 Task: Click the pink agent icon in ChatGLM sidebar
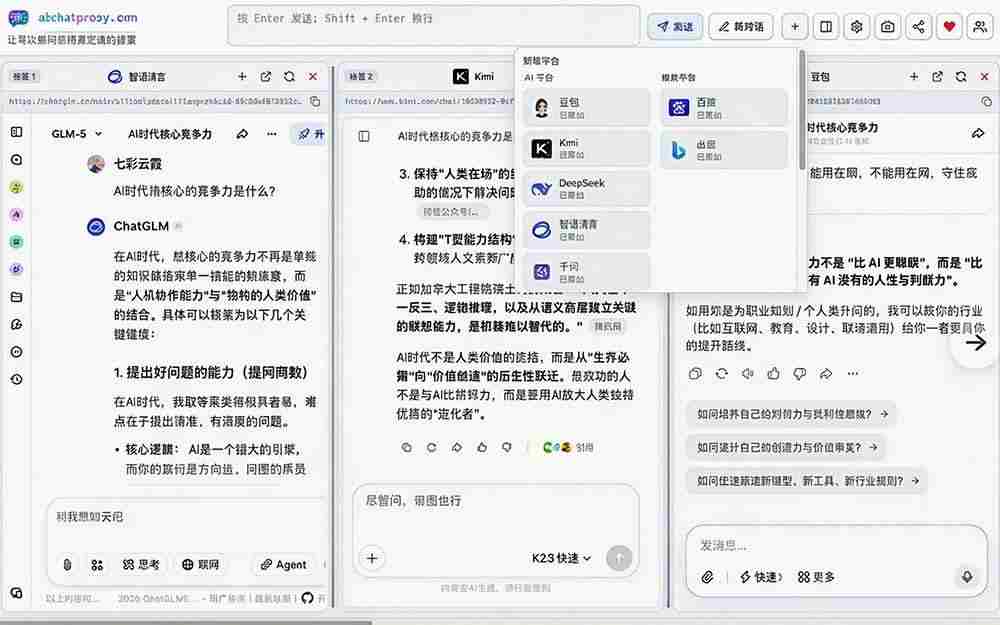[x=17, y=214]
